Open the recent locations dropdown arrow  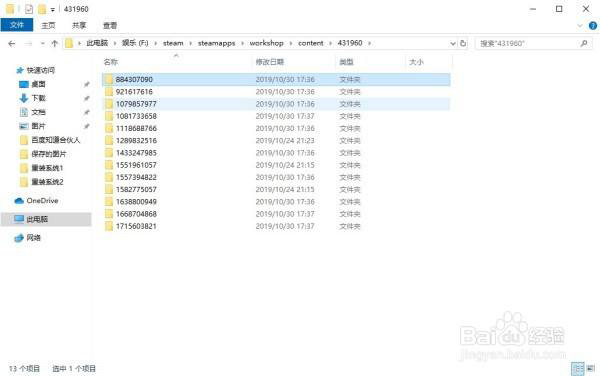42,44
